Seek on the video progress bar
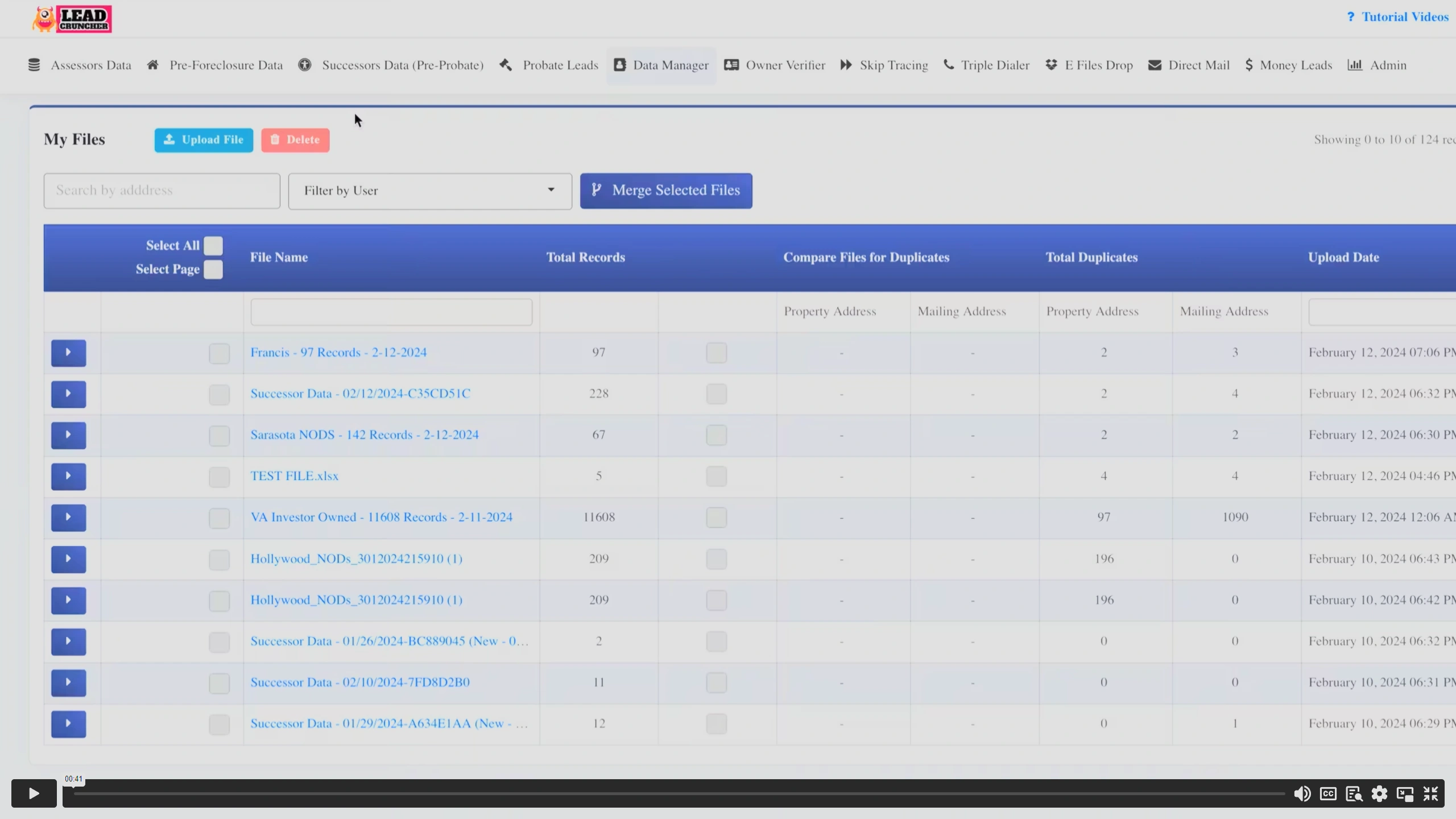 (679, 793)
